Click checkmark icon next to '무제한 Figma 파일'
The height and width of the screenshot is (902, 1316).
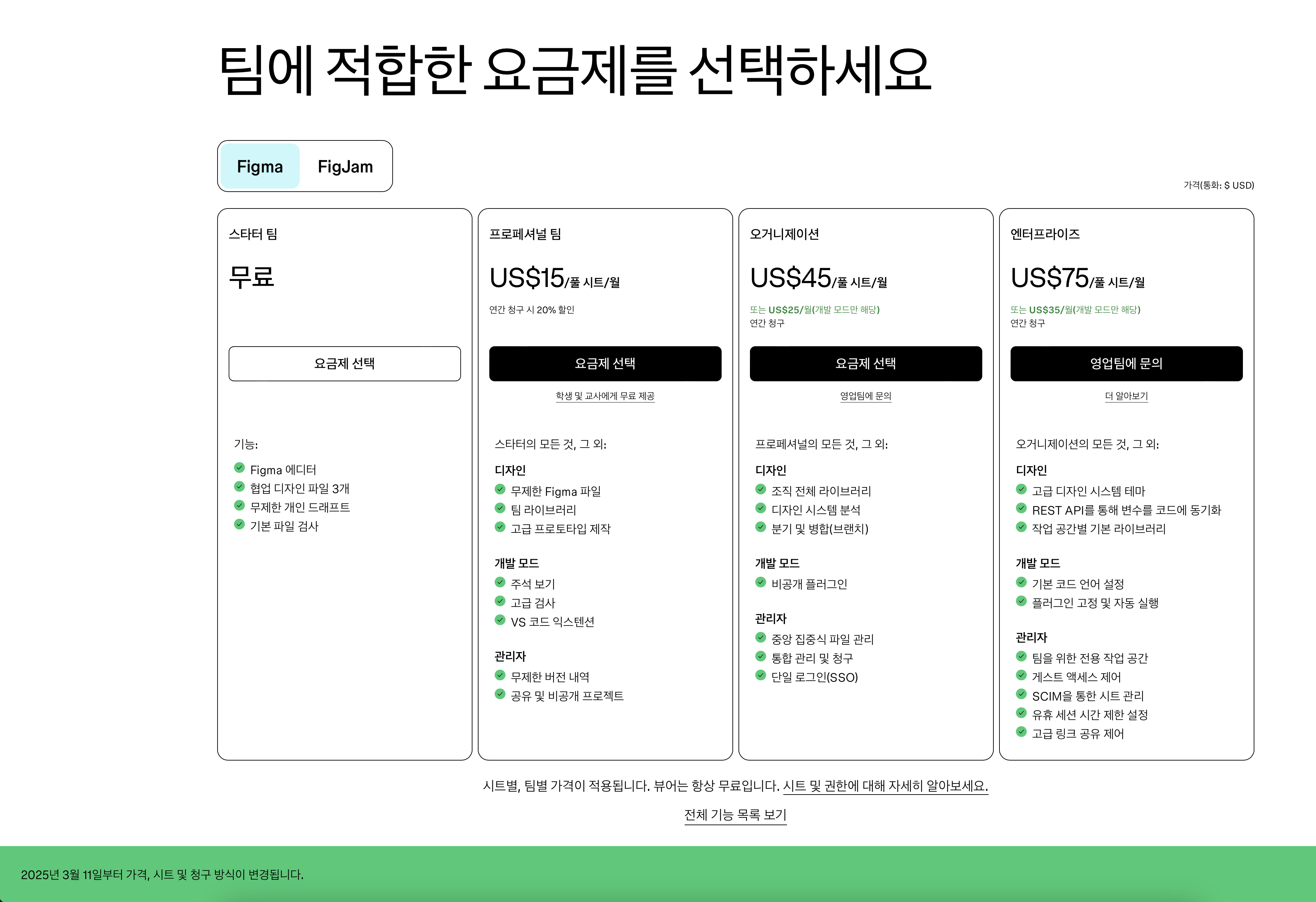[x=499, y=489]
